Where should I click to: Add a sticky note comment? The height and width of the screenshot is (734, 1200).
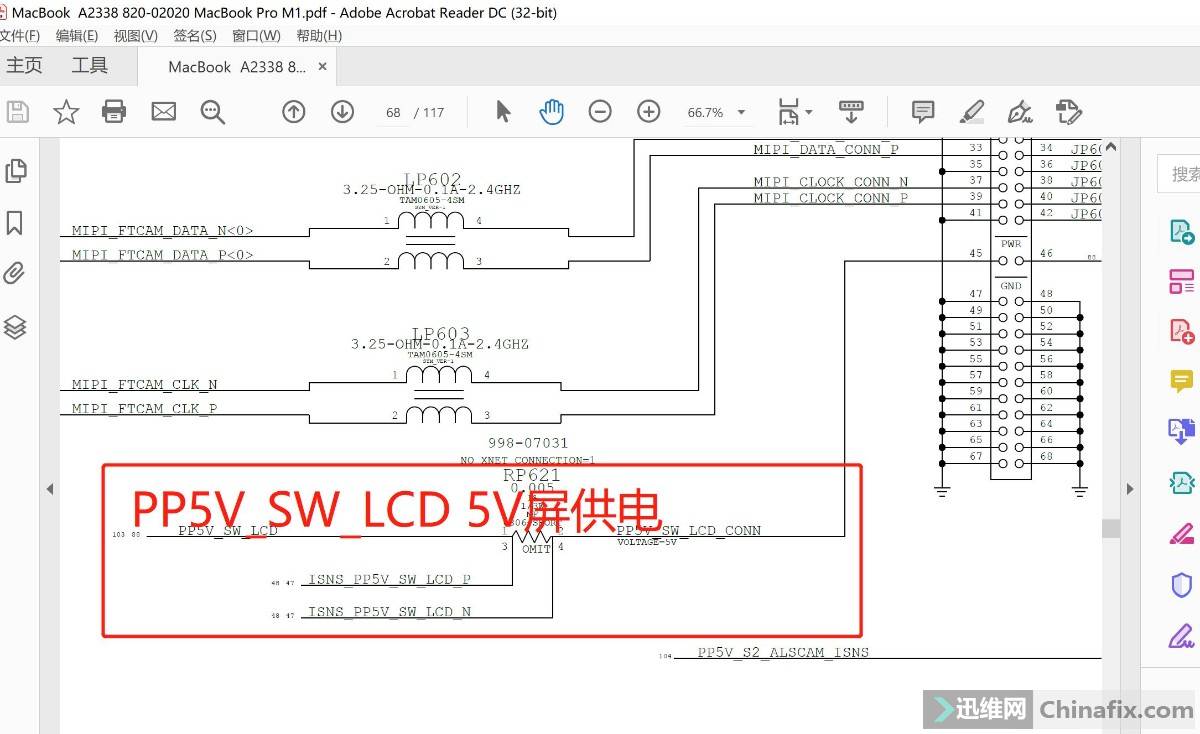point(922,112)
